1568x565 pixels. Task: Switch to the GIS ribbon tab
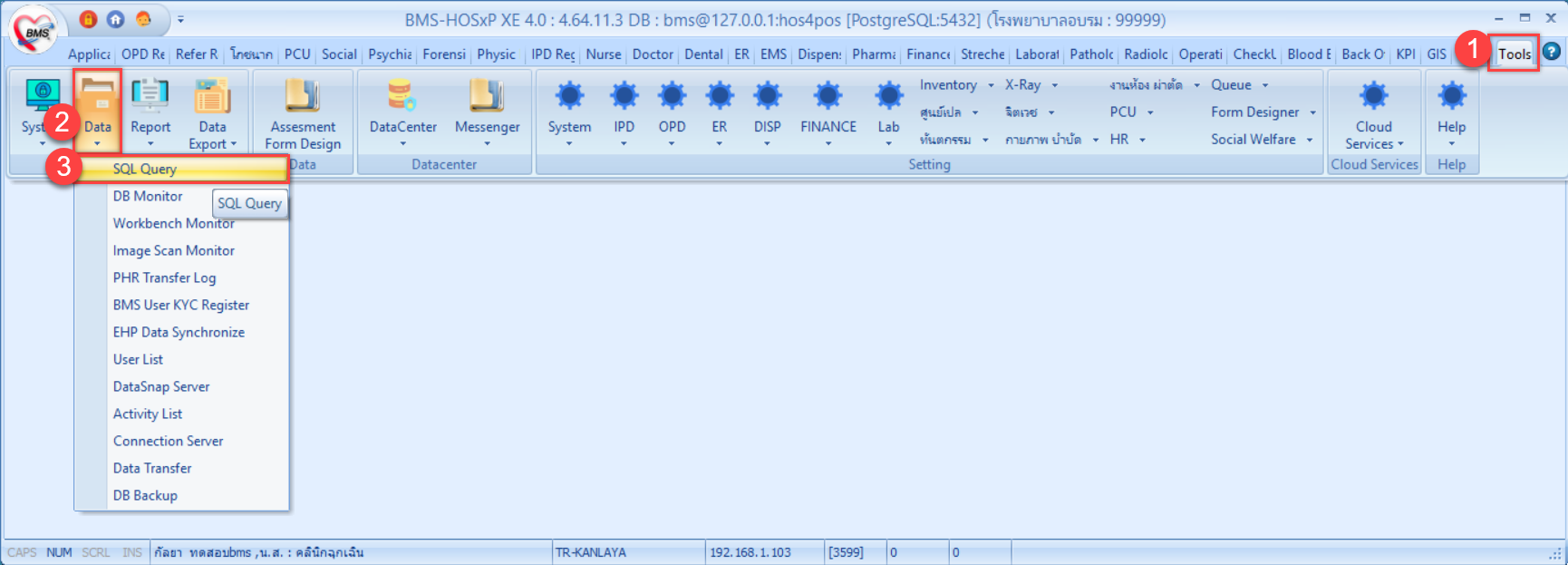click(1437, 54)
